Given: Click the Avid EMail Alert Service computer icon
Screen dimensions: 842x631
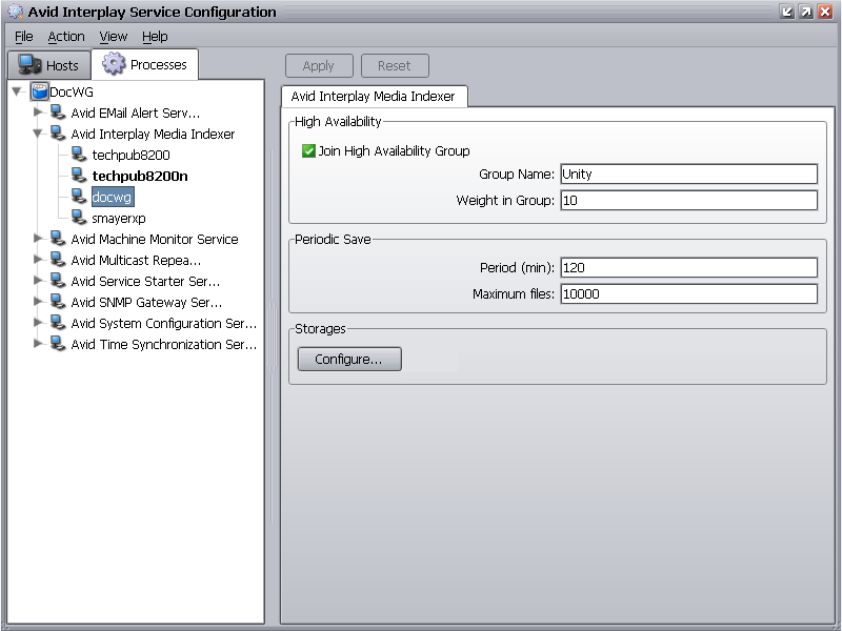Looking at the screenshot, I should coord(57,112).
